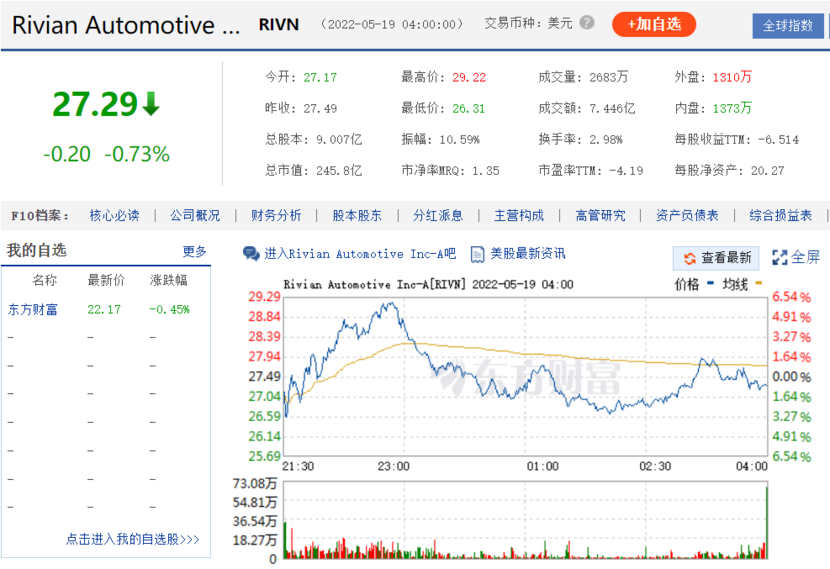
Task: Open 东方财富 stock in watchlist
Action: [x=33, y=310]
